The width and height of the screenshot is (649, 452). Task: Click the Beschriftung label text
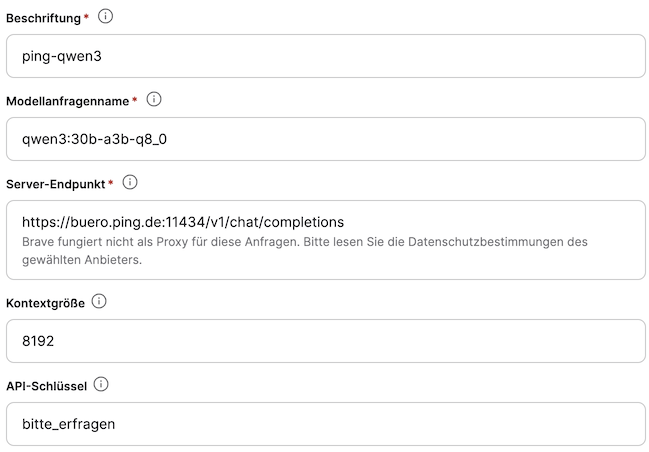pyautogui.click(x=43, y=18)
